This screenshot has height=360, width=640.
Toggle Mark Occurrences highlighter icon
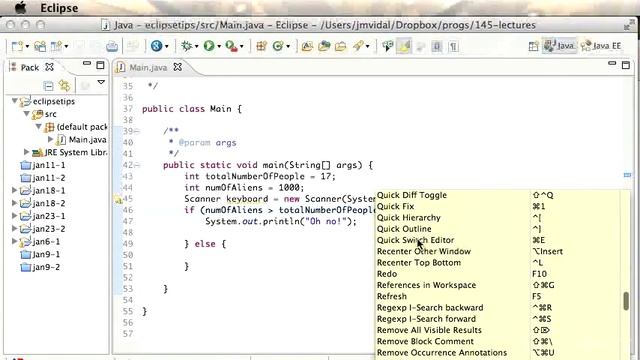tap(404, 46)
